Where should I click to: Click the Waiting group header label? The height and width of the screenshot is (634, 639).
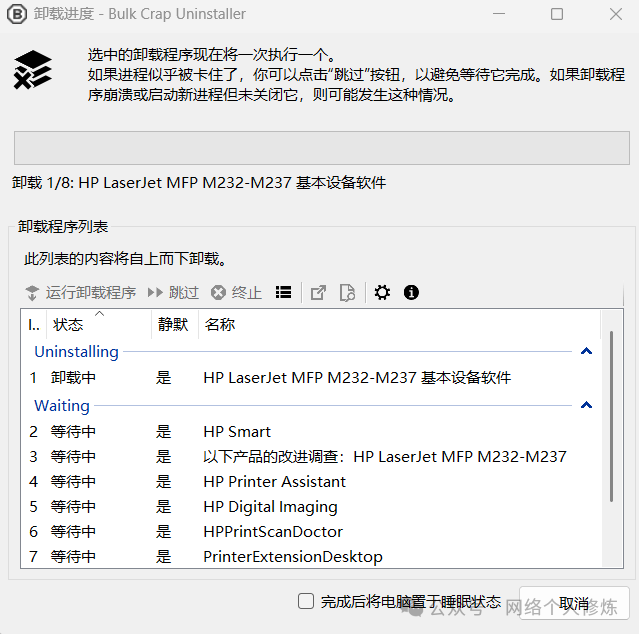pyautogui.click(x=62, y=405)
